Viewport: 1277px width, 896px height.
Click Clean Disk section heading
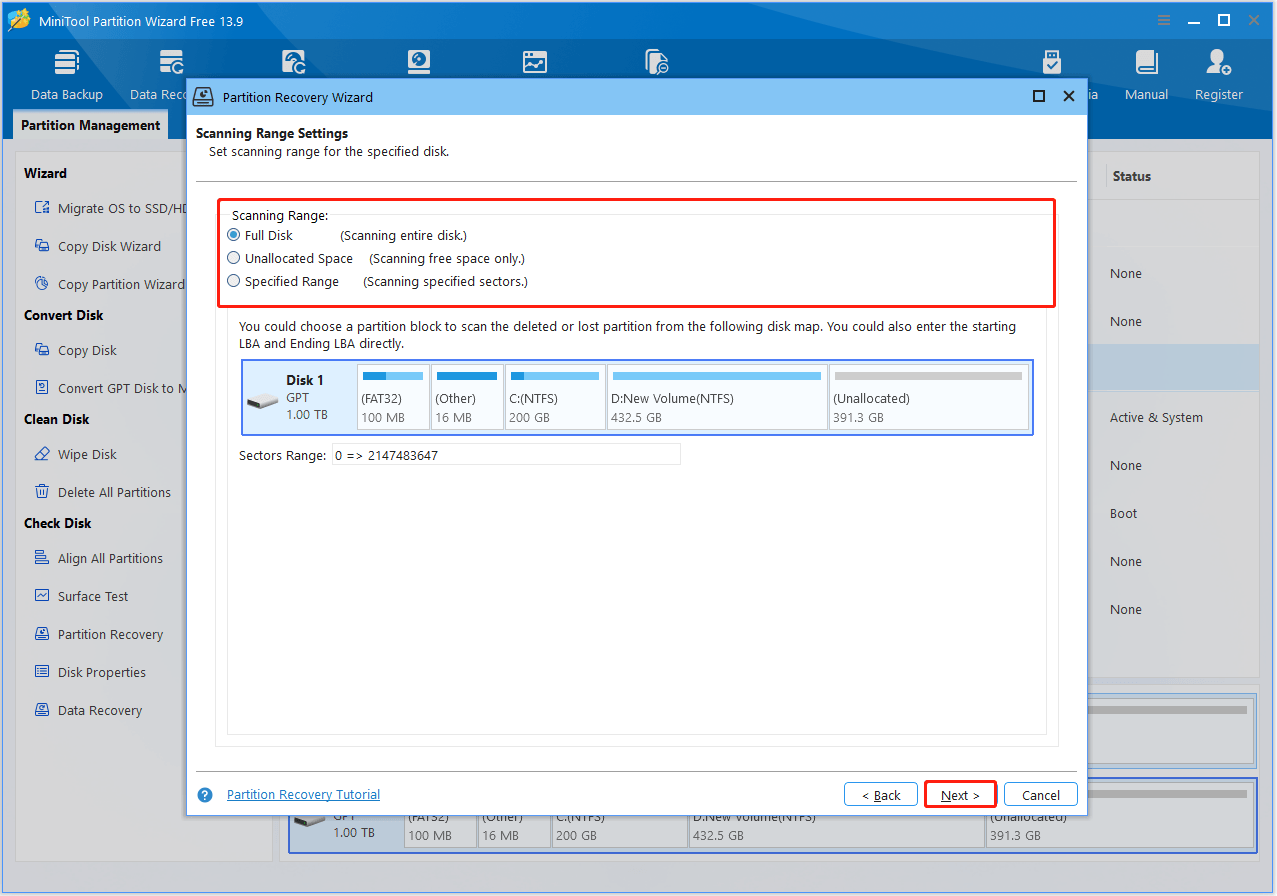(57, 419)
